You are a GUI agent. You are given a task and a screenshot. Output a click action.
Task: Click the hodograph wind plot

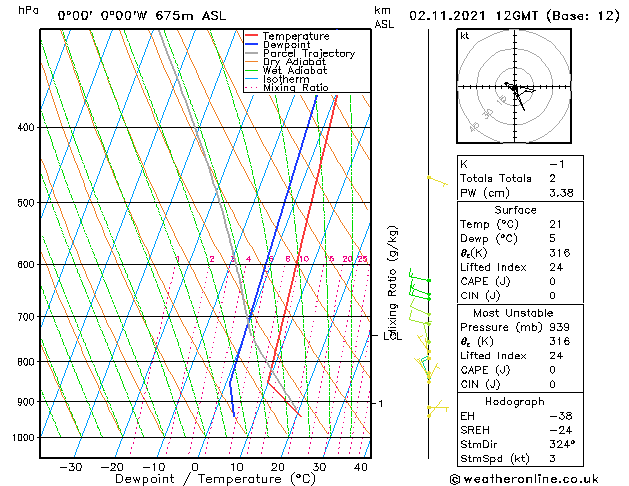[x=514, y=86]
